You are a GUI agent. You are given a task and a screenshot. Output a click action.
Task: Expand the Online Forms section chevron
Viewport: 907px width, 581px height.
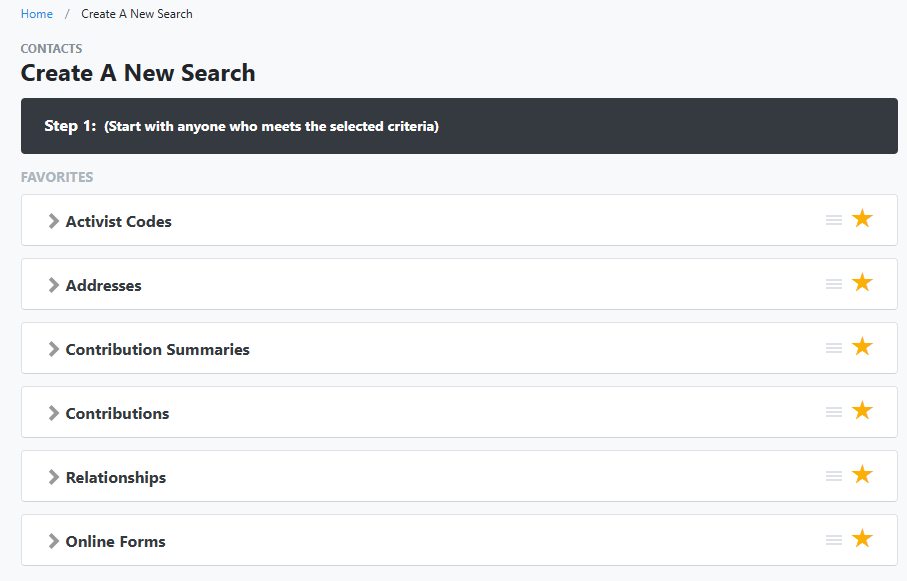pos(54,542)
